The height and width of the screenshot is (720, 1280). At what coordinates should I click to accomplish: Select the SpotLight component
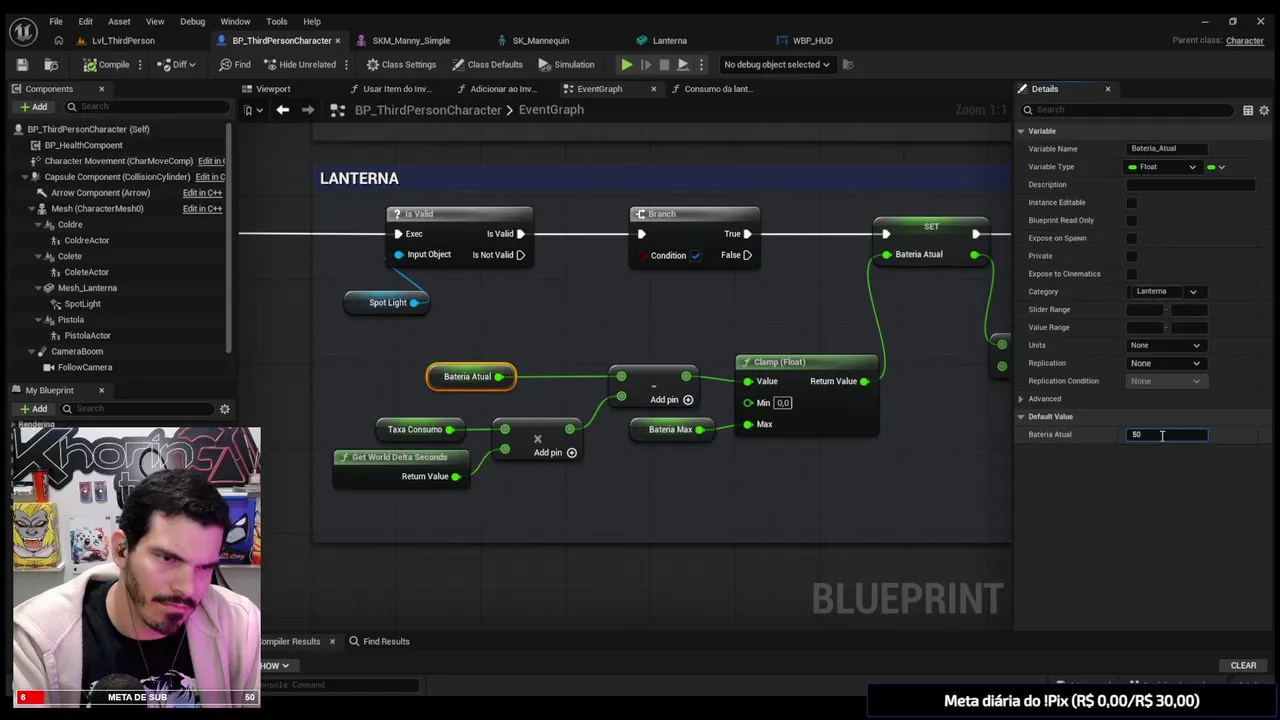82,304
